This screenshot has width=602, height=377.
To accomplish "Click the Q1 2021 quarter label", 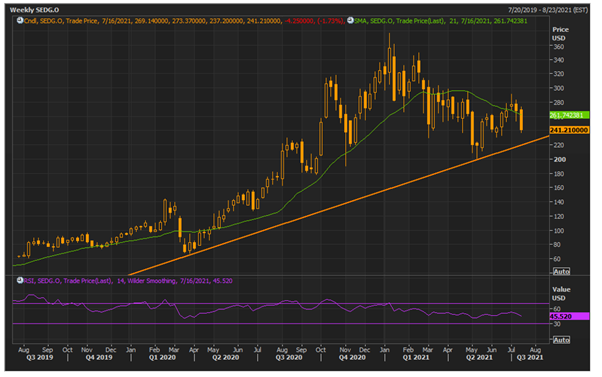I will click(x=416, y=357).
